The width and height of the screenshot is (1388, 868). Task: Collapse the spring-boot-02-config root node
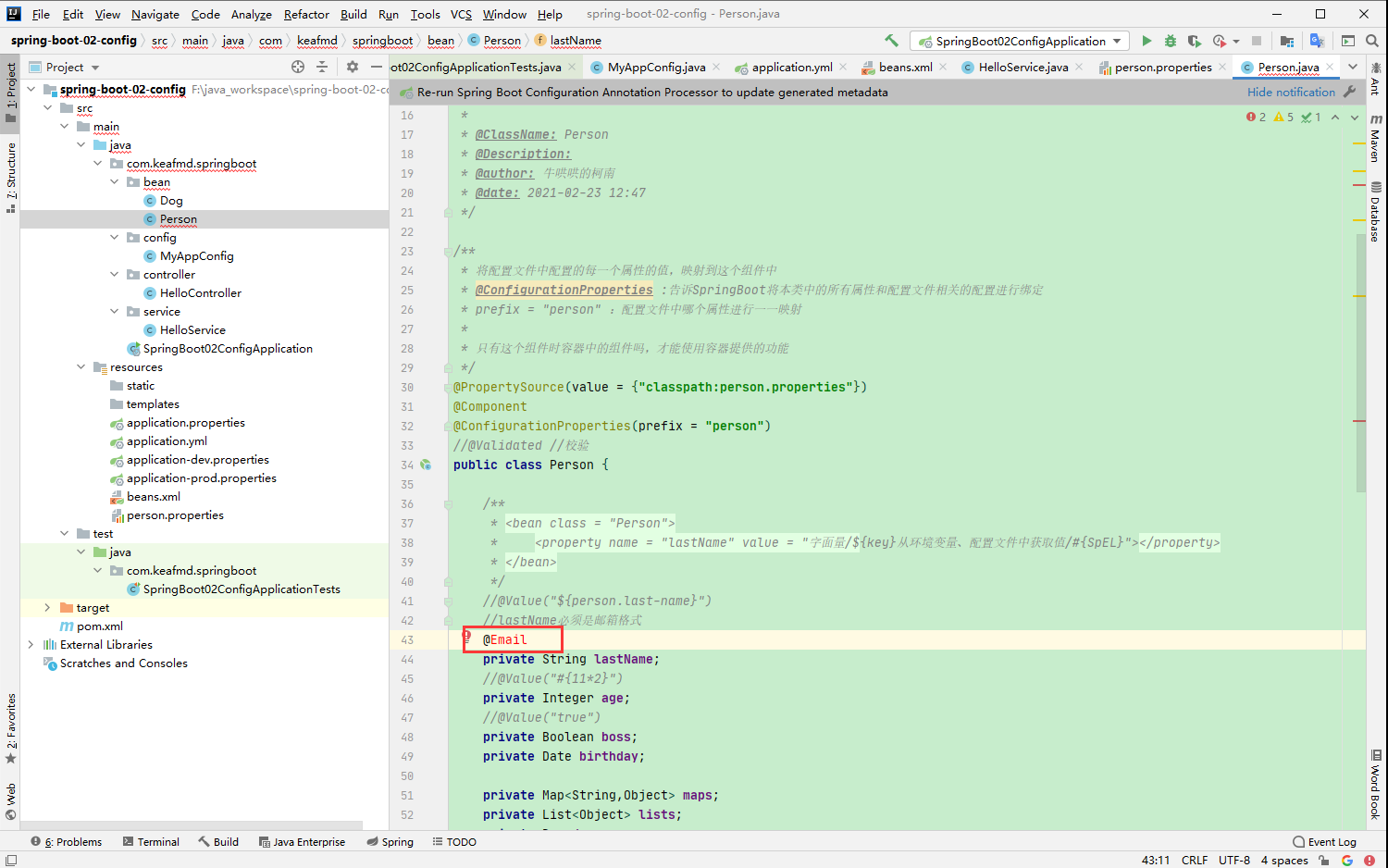click(31, 90)
